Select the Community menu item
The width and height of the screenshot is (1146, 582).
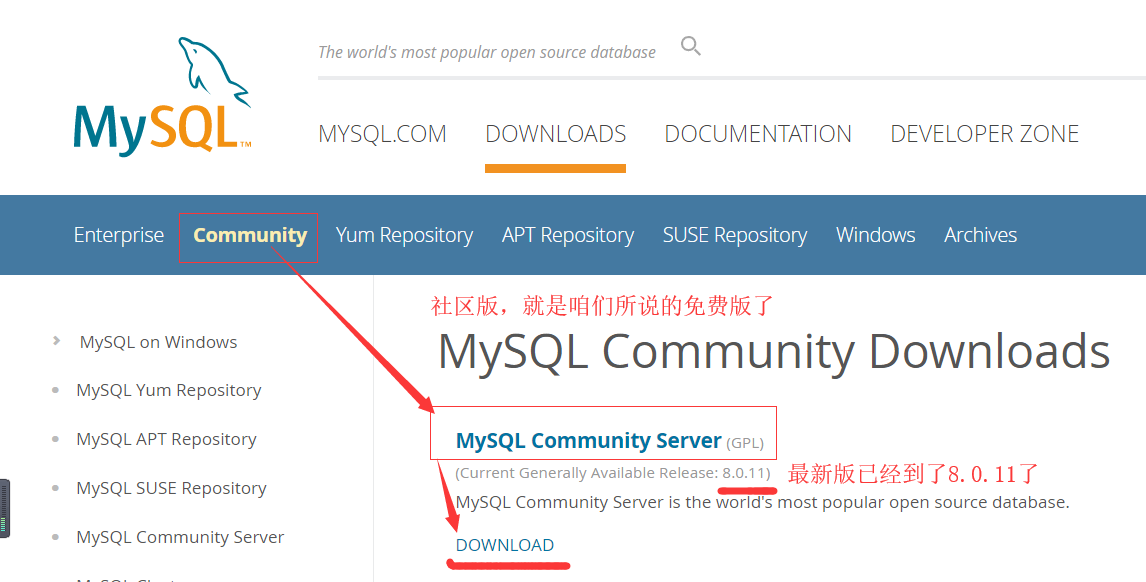click(250, 235)
